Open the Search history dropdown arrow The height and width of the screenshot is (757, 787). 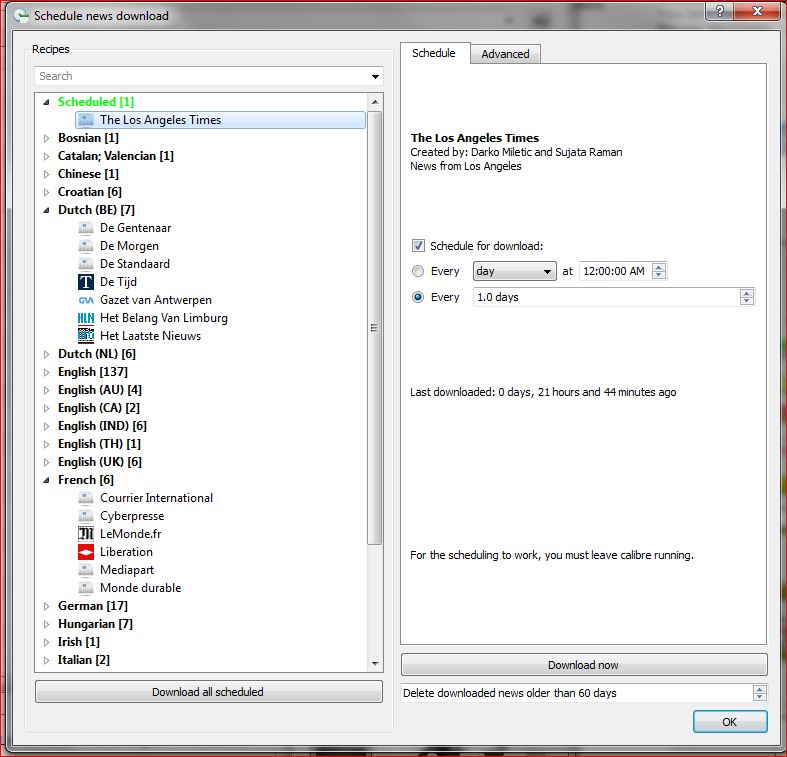375,76
